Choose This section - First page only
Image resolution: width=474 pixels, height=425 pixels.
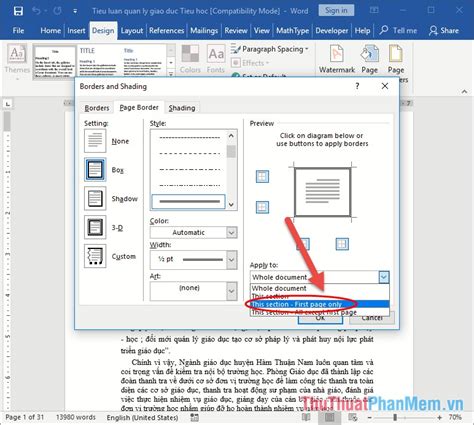(x=319, y=304)
